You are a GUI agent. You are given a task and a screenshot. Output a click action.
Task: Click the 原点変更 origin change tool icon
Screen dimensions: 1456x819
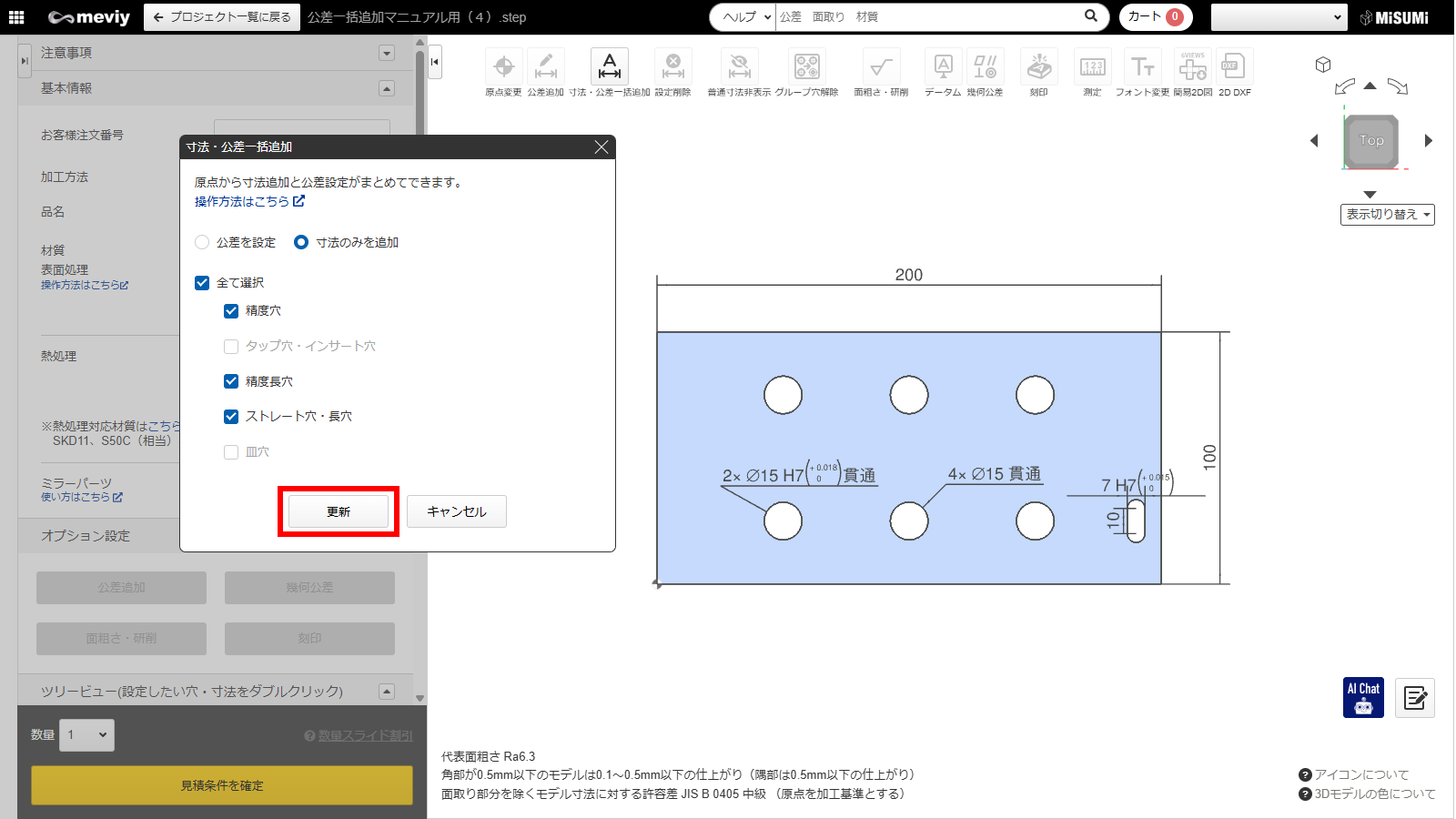(x=503, y=67)
